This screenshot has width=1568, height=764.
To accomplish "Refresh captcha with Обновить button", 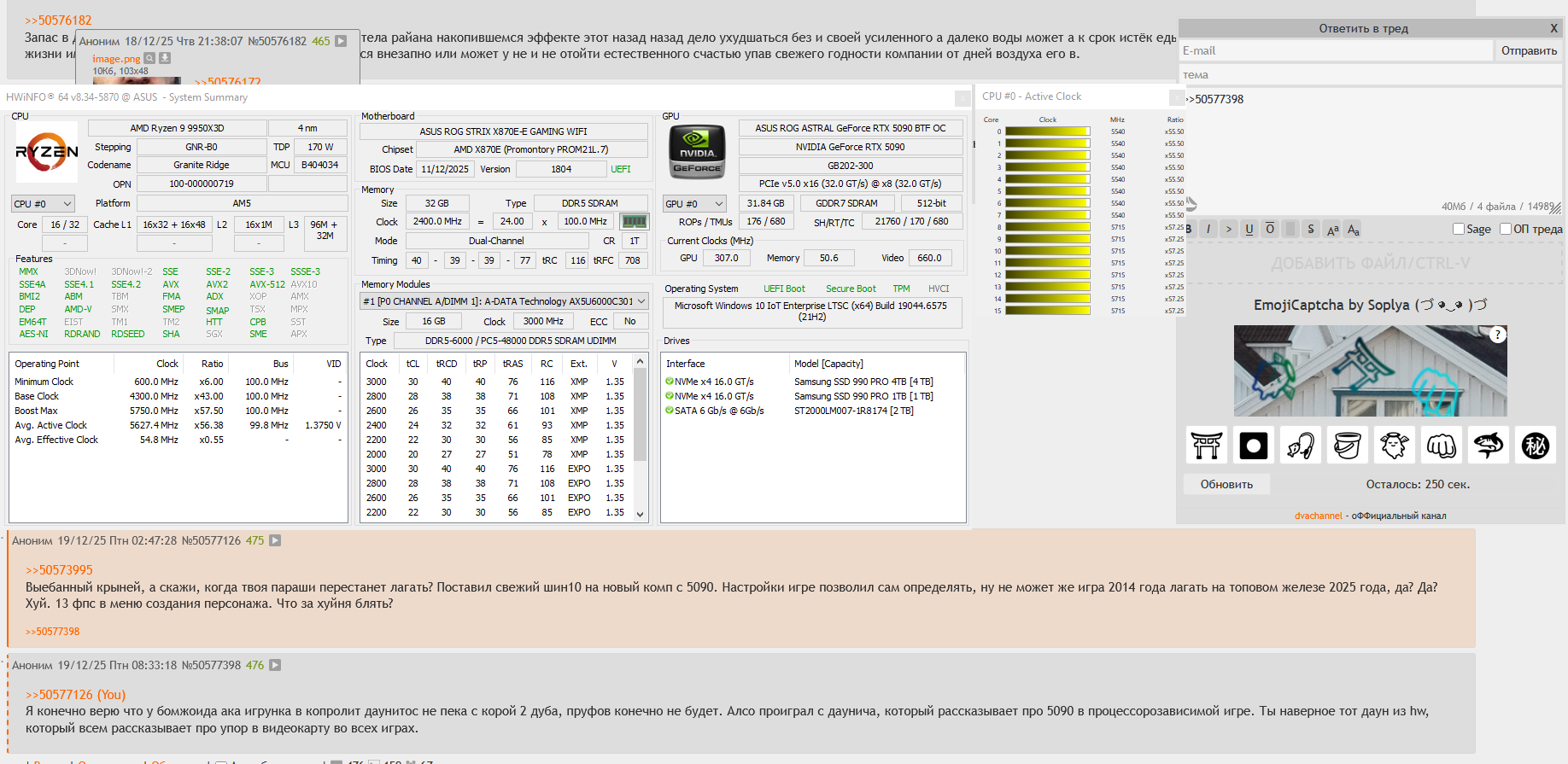I will (1226, 484).
